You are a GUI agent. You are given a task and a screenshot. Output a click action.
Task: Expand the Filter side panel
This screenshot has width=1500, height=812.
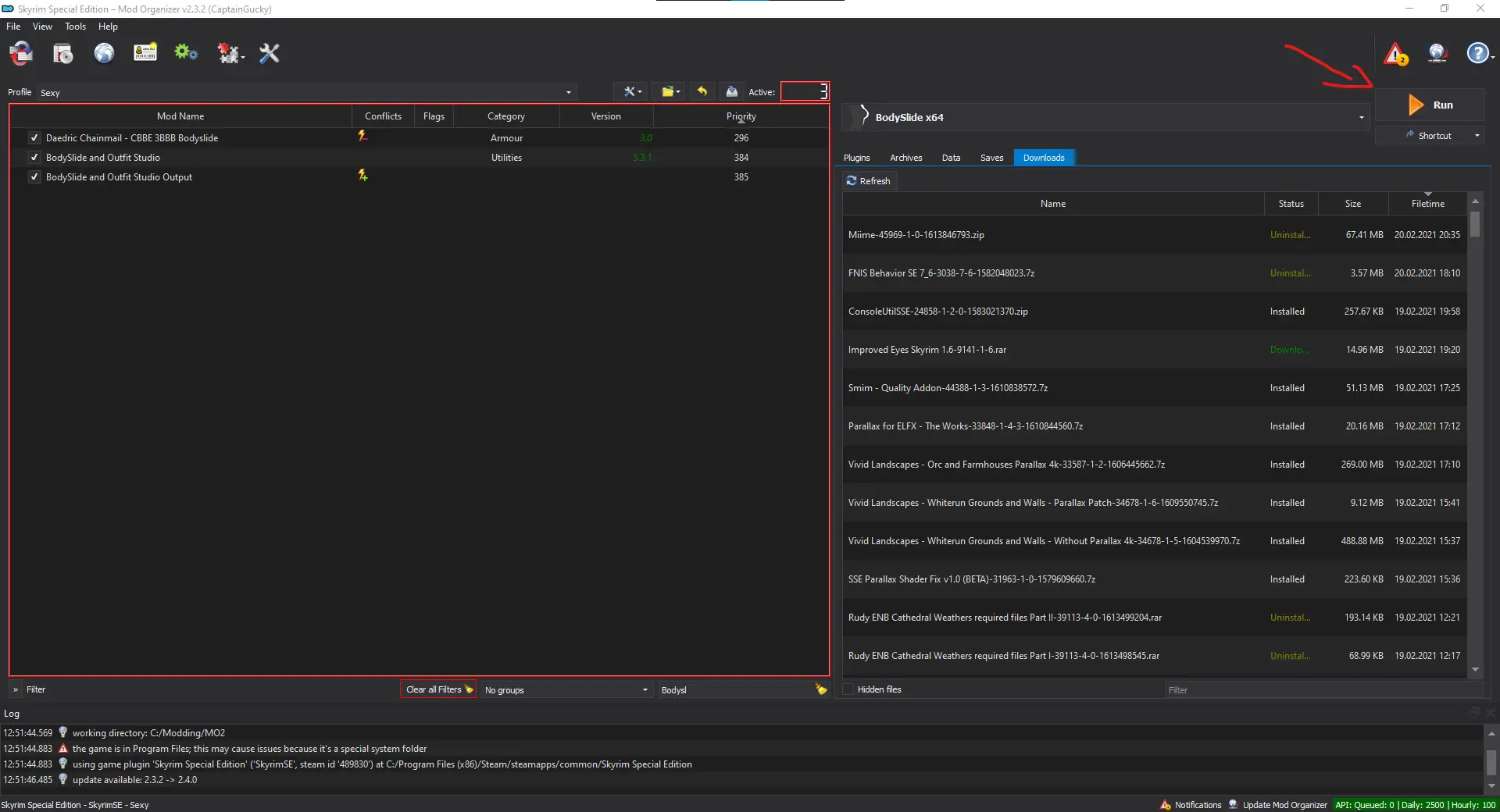(x=15, y=689)
